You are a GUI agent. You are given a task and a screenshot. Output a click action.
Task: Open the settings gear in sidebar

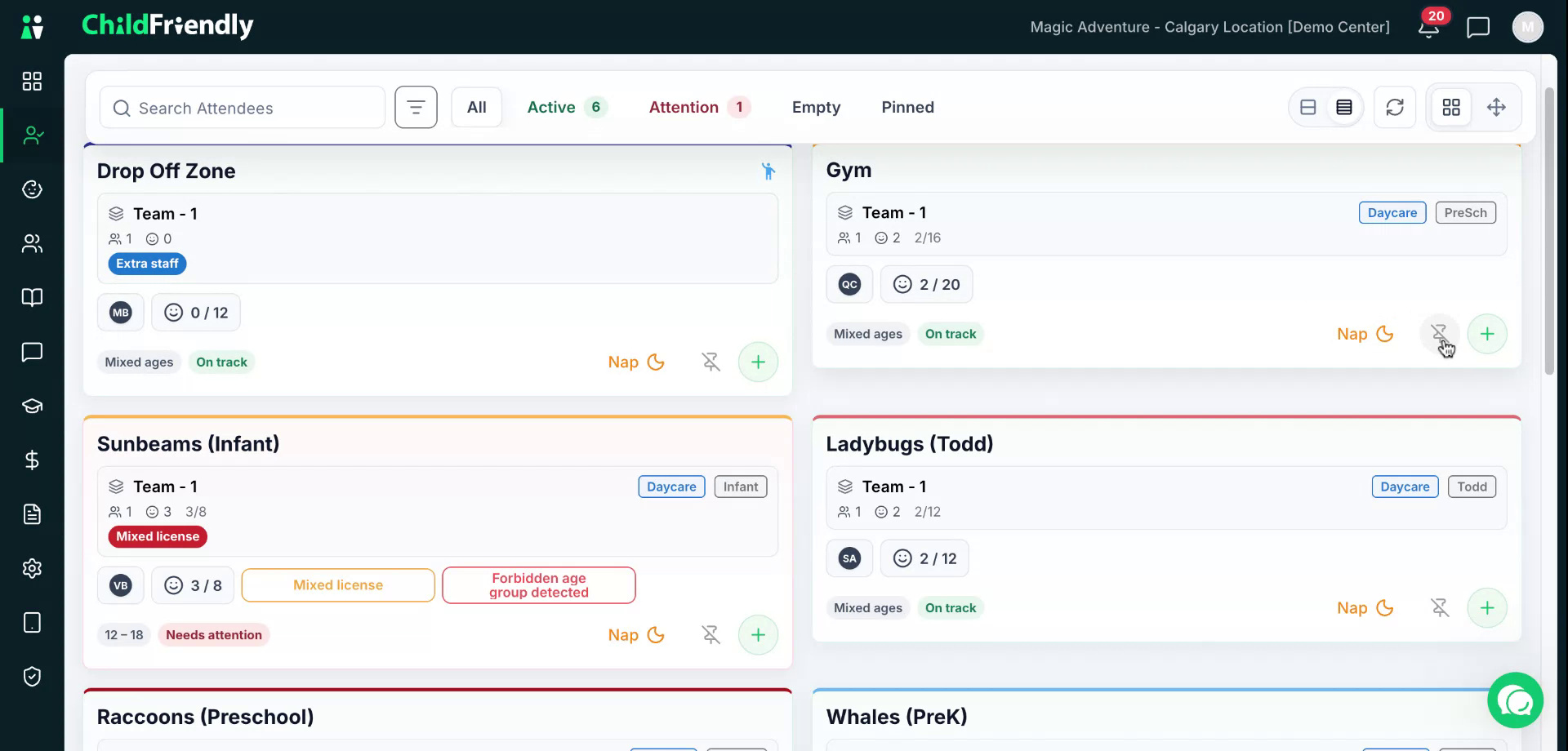coord(32,568)
